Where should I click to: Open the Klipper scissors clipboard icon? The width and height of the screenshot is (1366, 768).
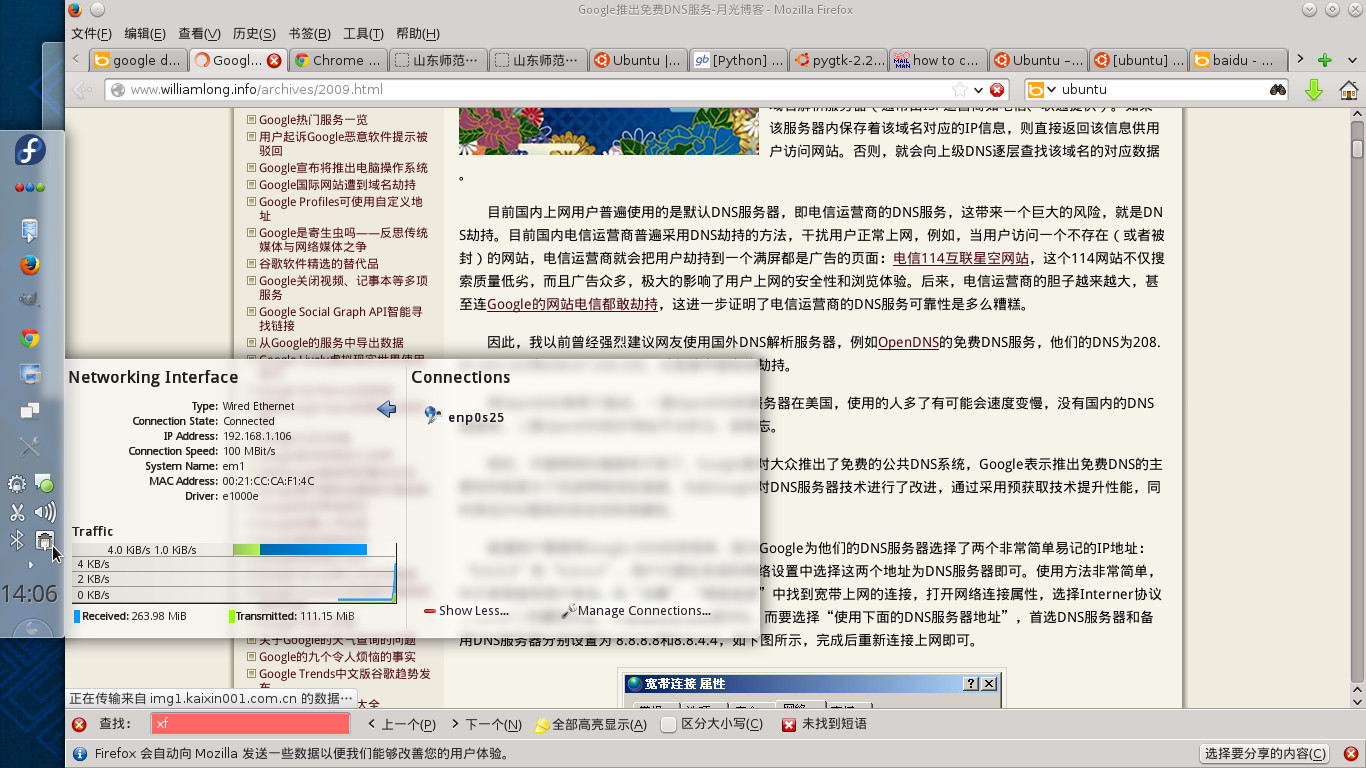[x=17, y=513]
